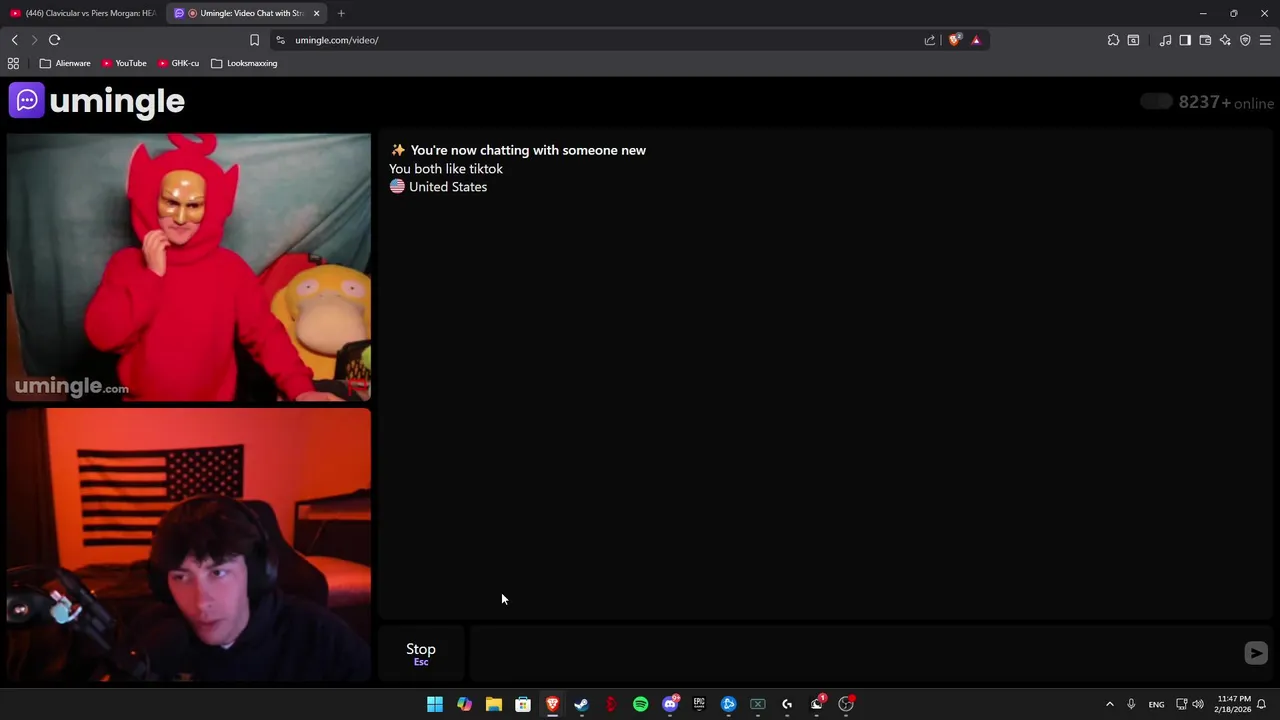Open the YouTube bookmark

(124, 63)
